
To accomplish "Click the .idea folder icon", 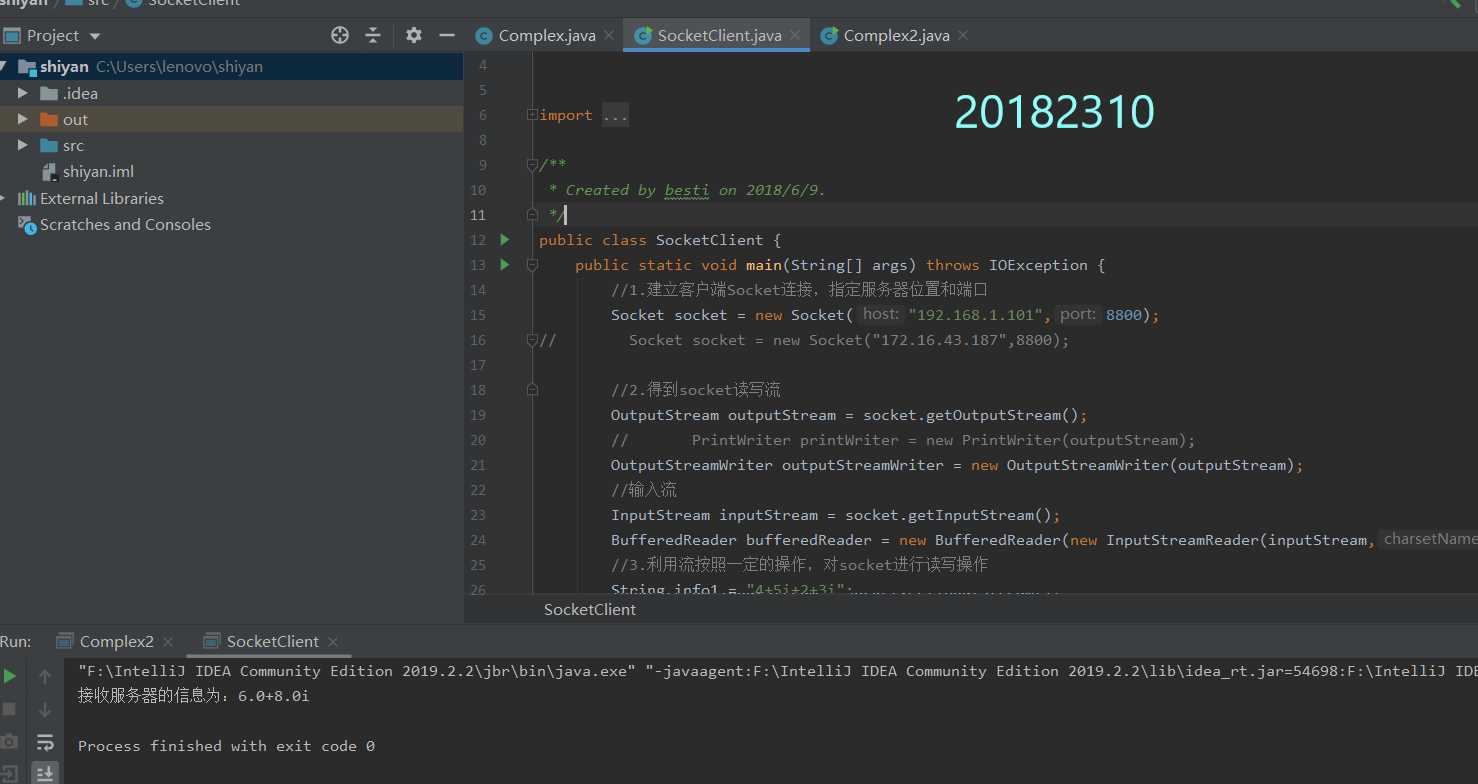I will 49,93.
